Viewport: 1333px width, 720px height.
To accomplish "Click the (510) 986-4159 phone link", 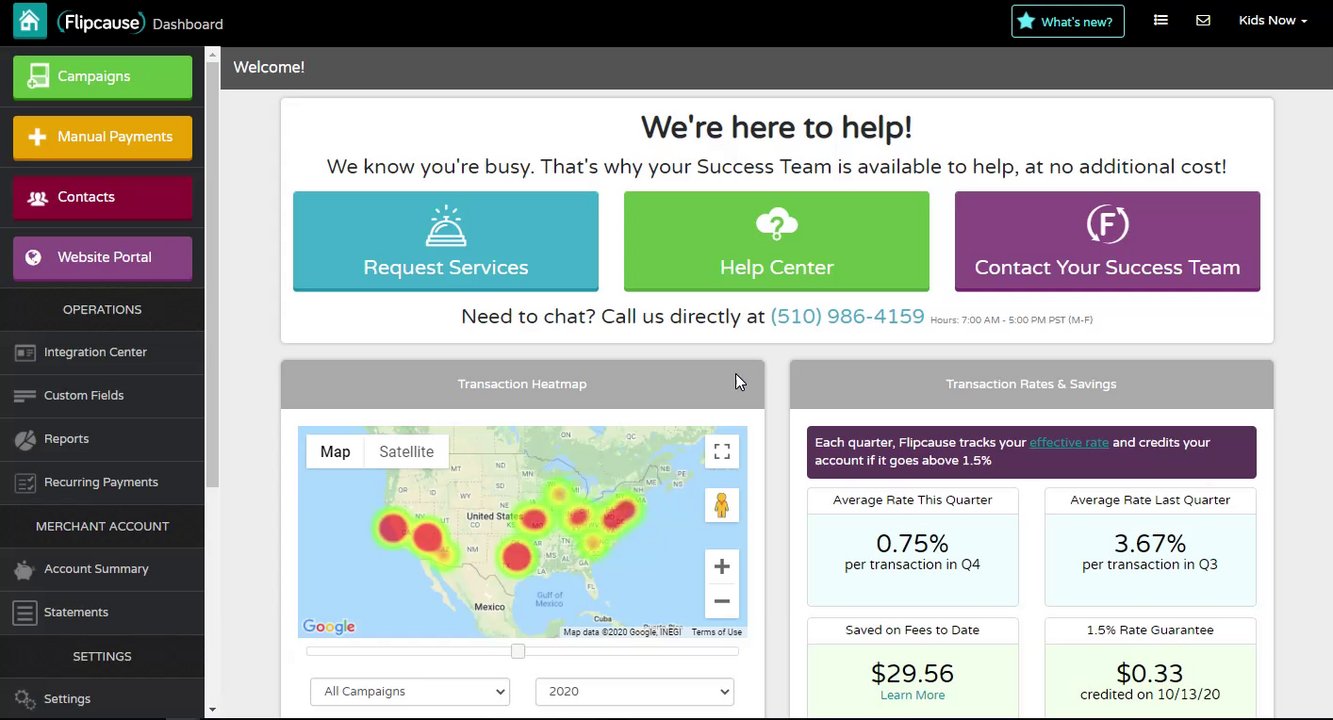I will (x=847, y=316).
